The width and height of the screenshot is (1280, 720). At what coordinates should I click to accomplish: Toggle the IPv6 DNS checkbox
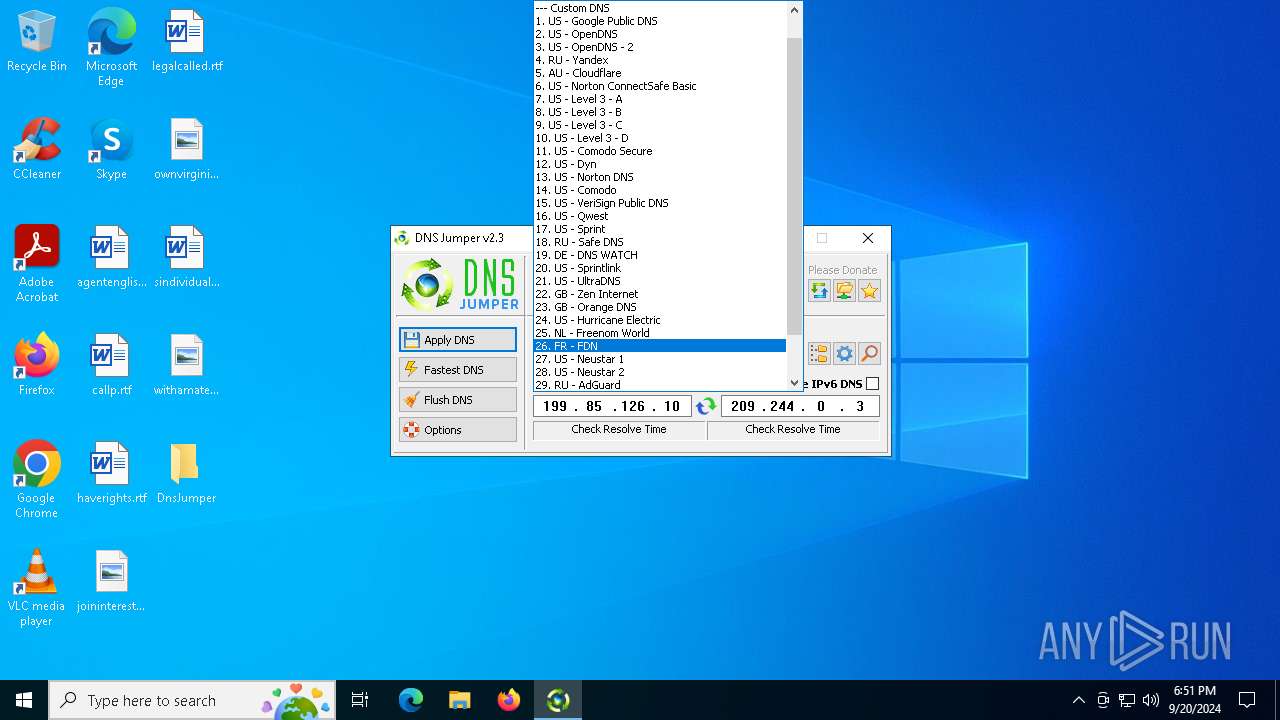[872, 384]
